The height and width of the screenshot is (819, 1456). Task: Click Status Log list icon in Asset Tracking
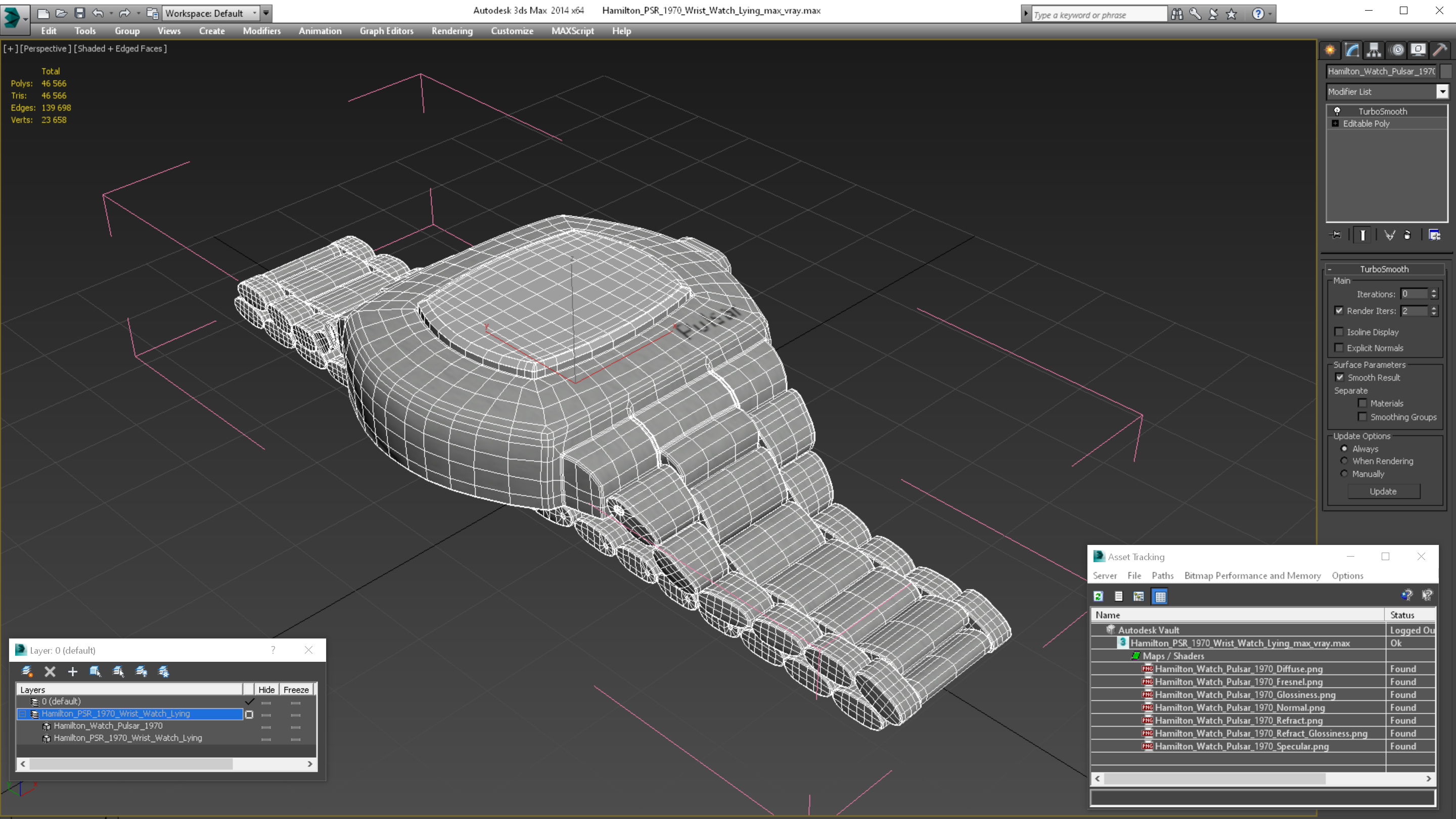coord(1119,596)
